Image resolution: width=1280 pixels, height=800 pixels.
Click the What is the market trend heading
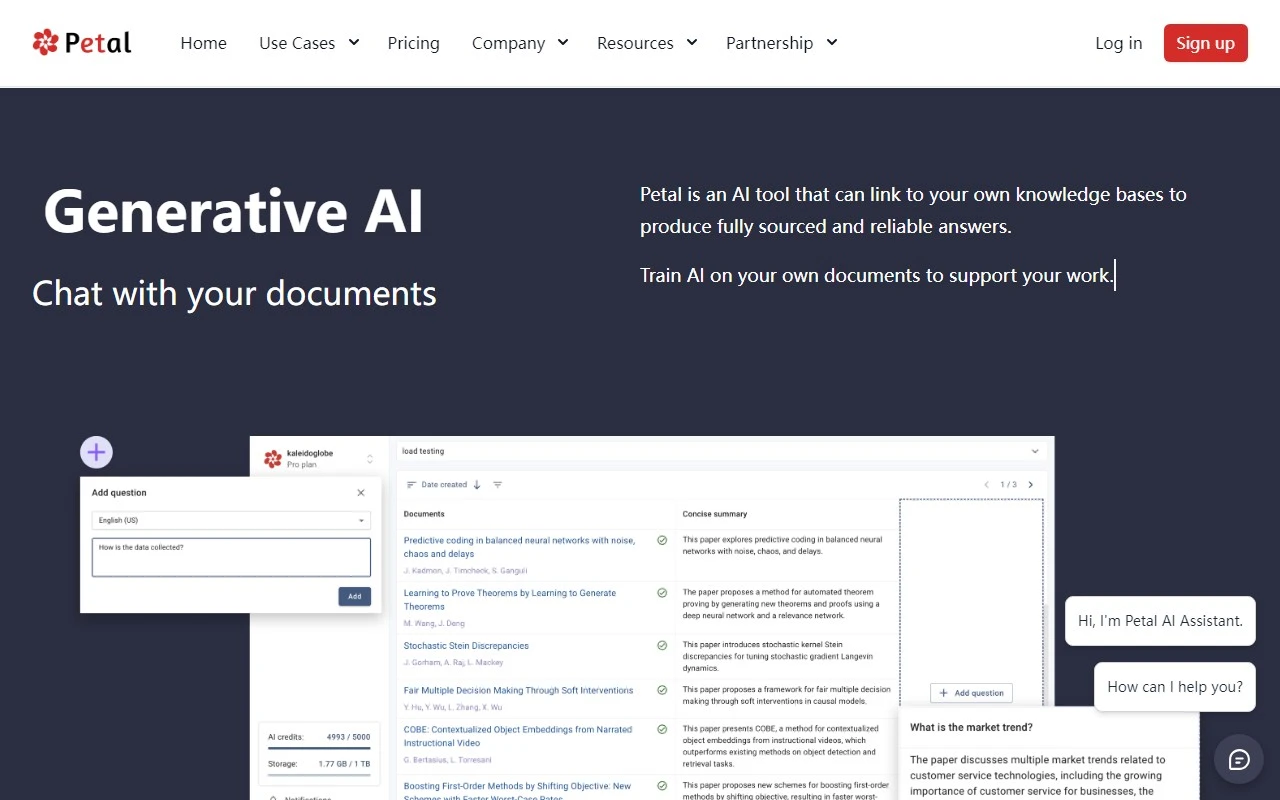[x=971, y=727]
